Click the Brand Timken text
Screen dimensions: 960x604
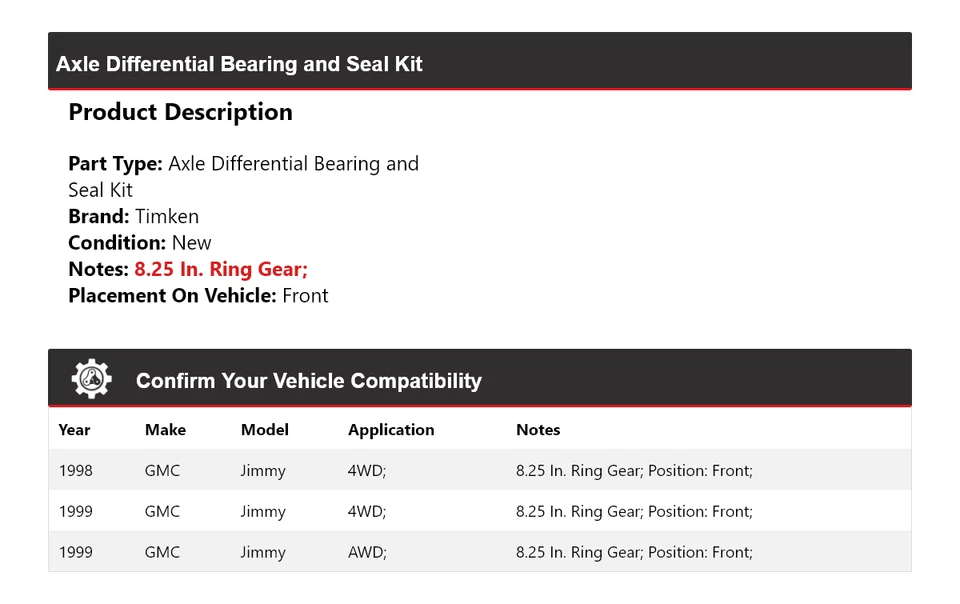[133, 216]
